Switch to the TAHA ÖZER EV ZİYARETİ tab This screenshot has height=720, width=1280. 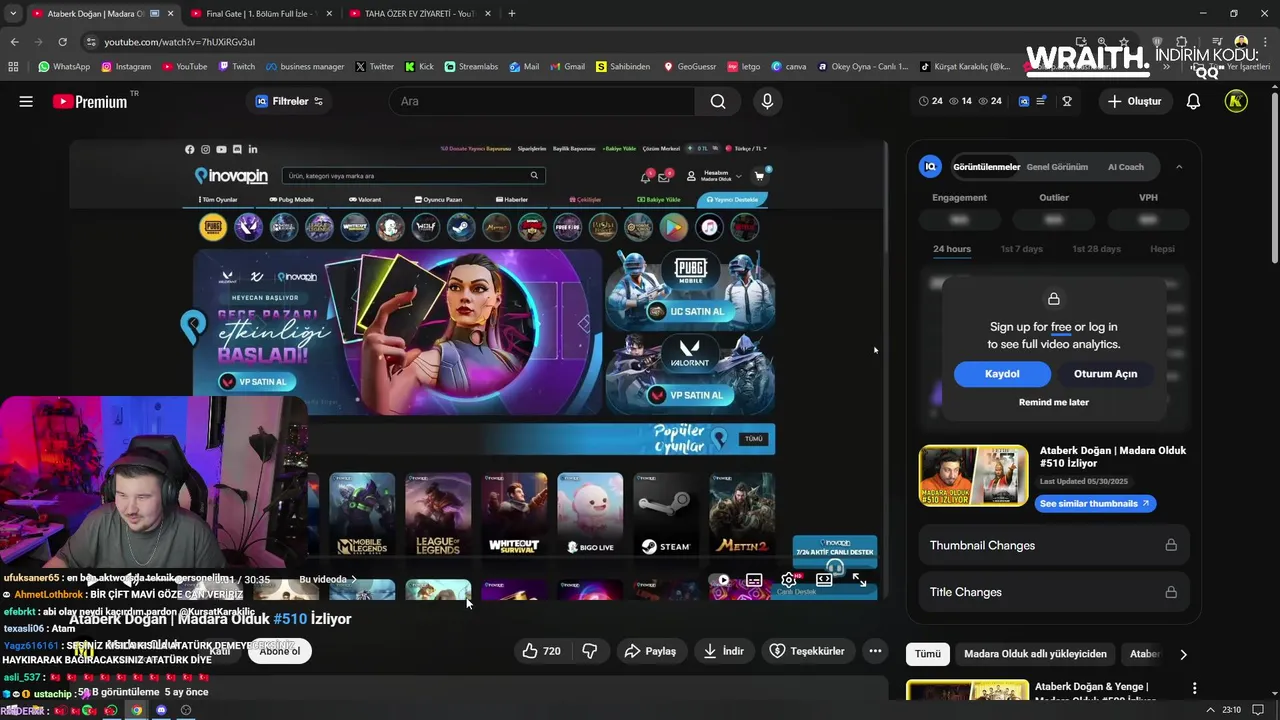(x=419, y=13)
